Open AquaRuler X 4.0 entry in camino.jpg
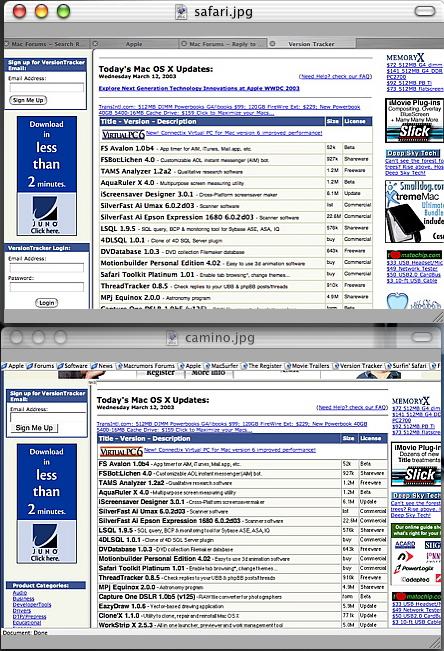This screenshot has width=444, height=651. (x=123, y=492)
